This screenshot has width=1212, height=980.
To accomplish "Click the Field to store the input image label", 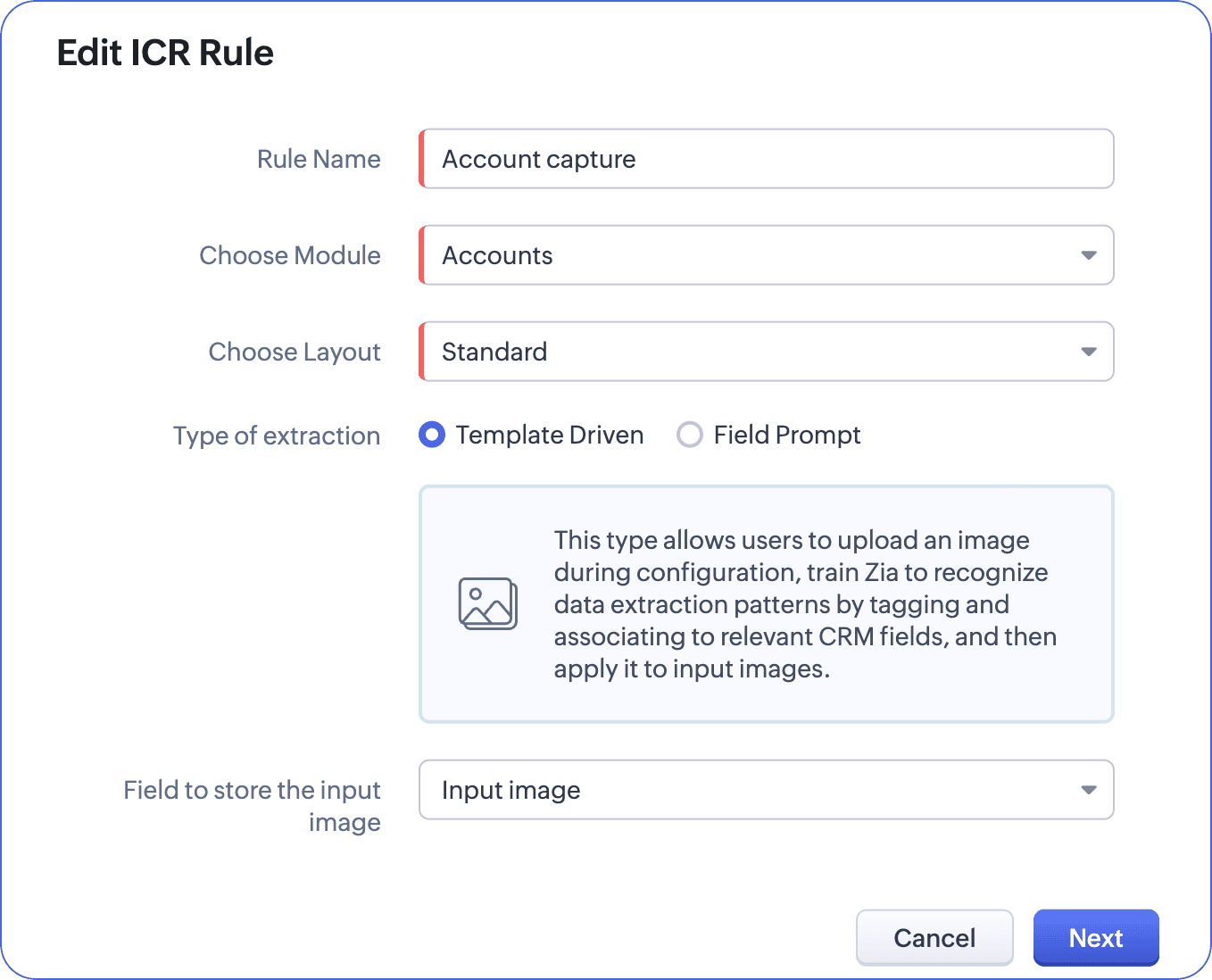I will [253, 805].
